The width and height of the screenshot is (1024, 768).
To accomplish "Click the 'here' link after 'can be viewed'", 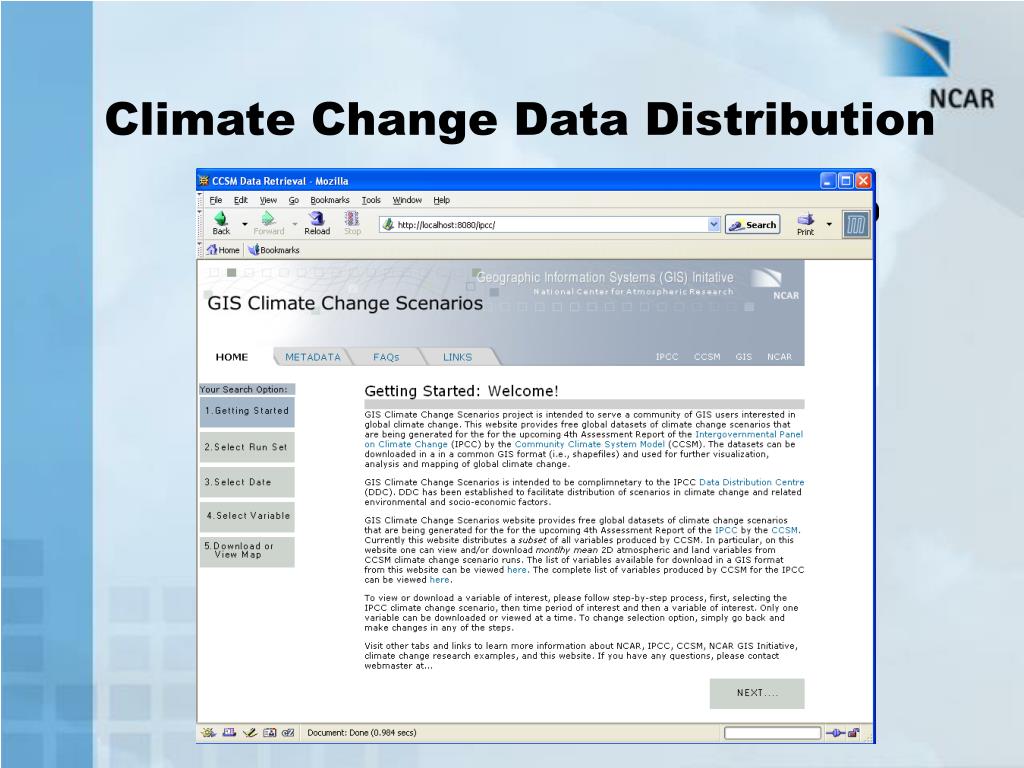I will coord(439,580).
